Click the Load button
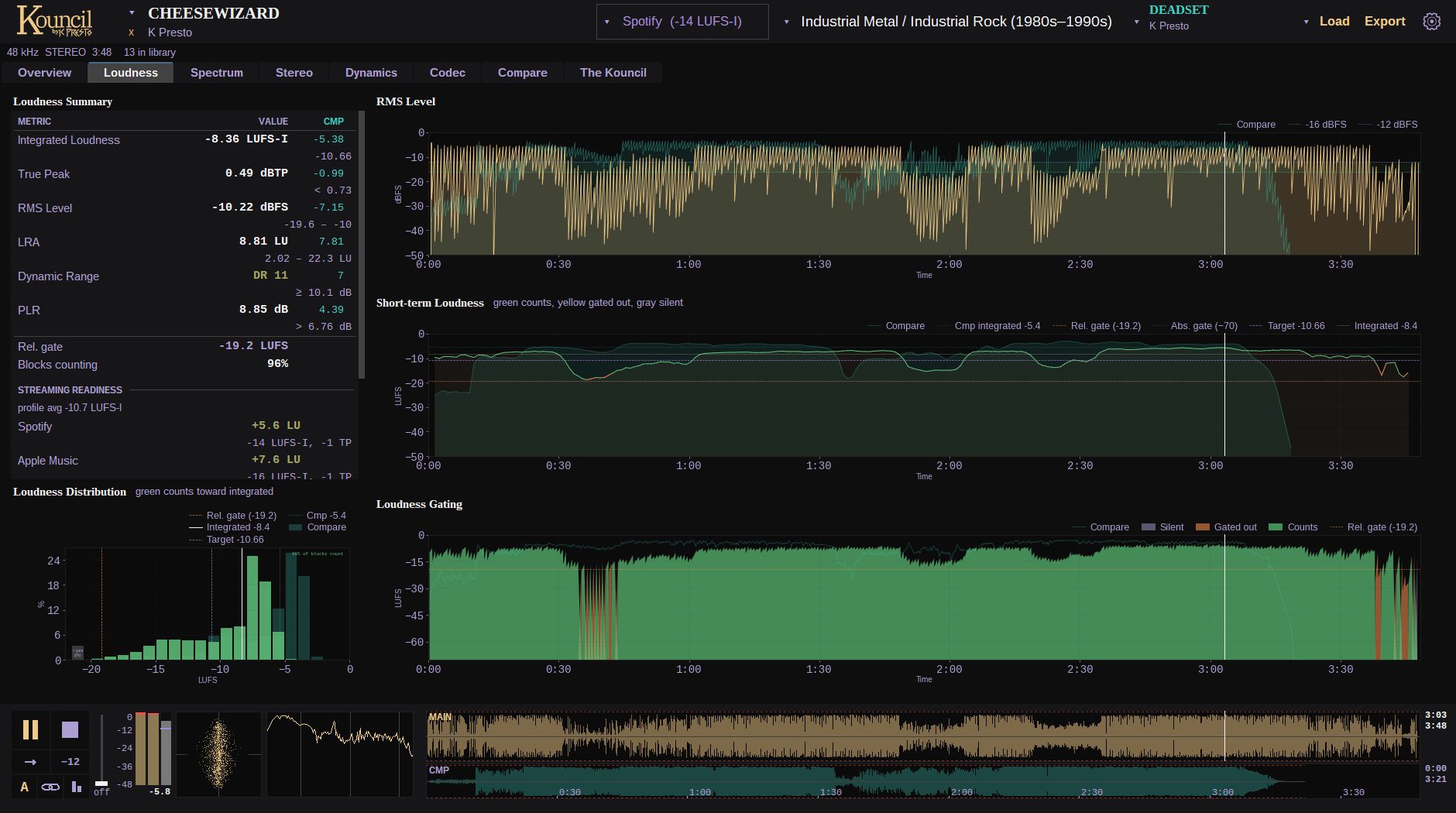1456x813 pixels. (1334, 22)
